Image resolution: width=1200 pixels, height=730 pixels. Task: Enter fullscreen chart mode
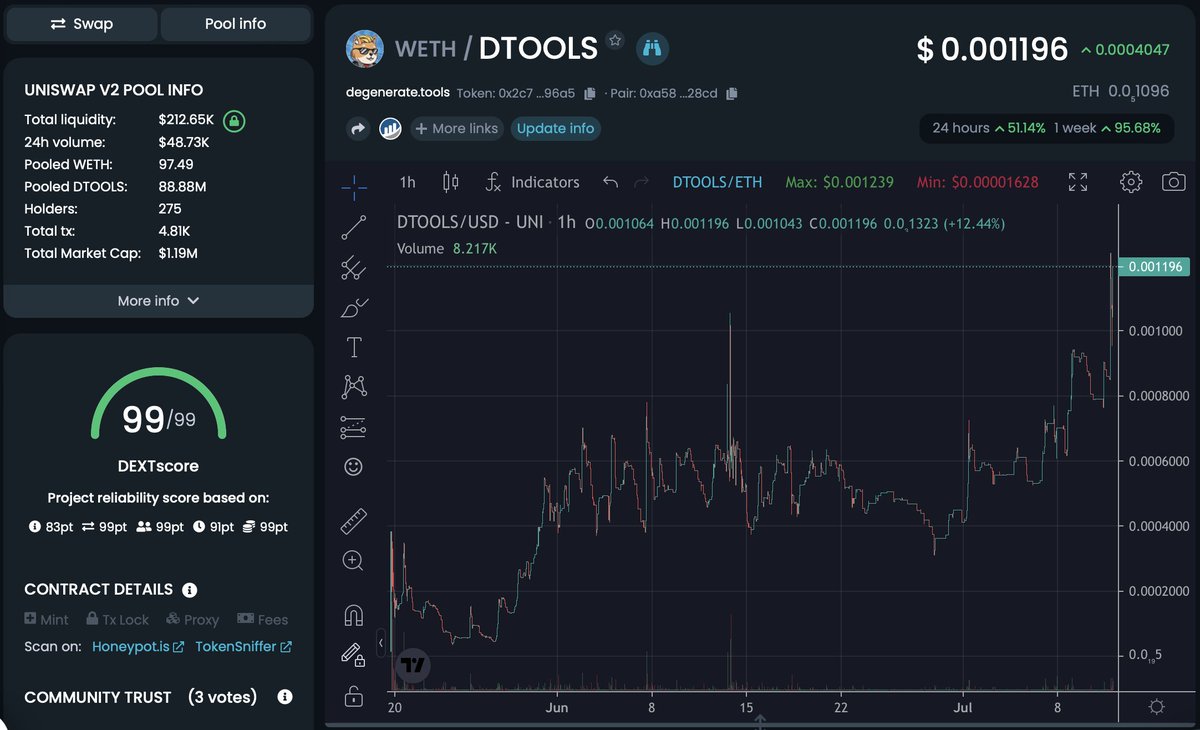click(1077, 182)
